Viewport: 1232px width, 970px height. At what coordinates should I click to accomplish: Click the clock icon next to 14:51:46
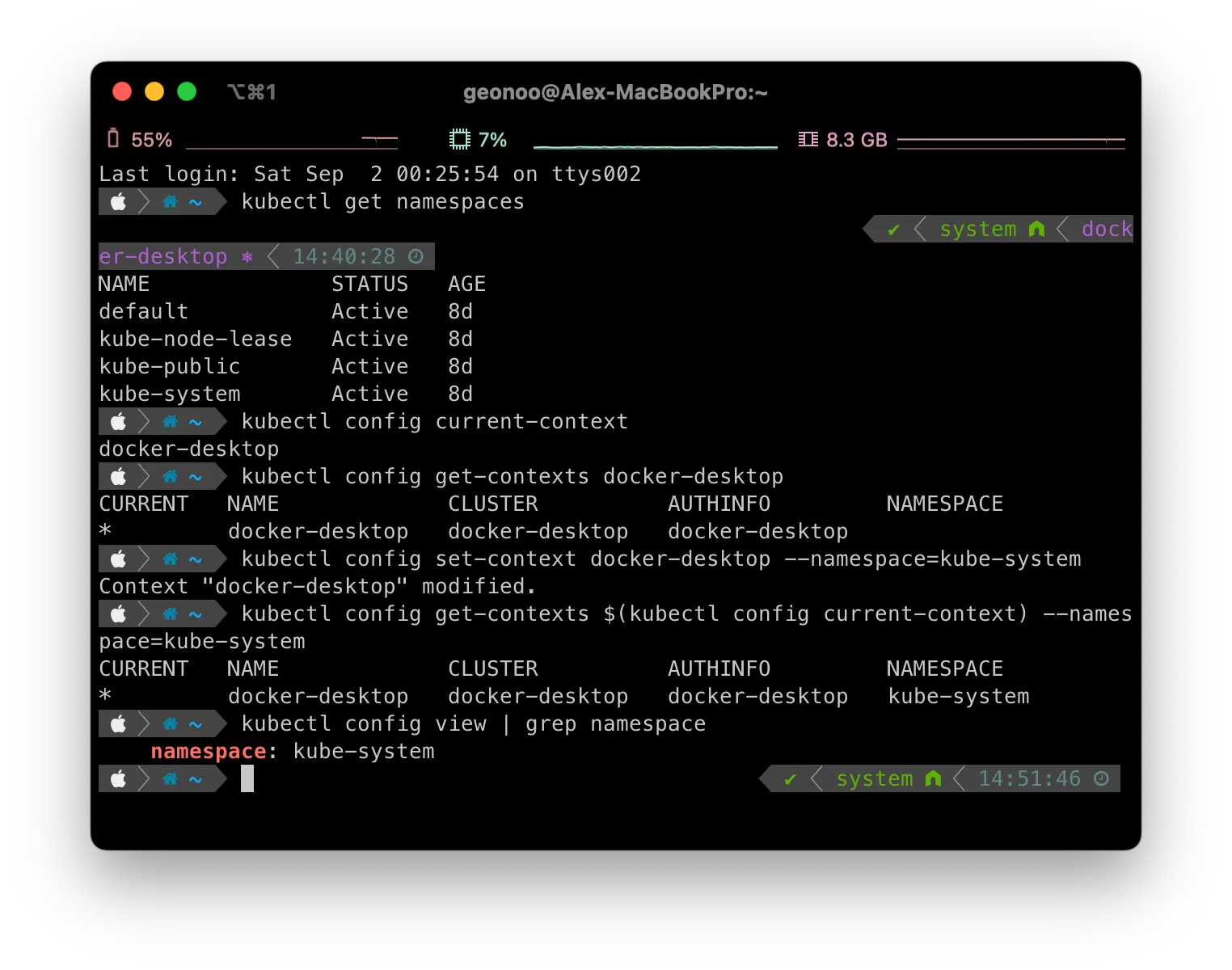(1101, 779)
